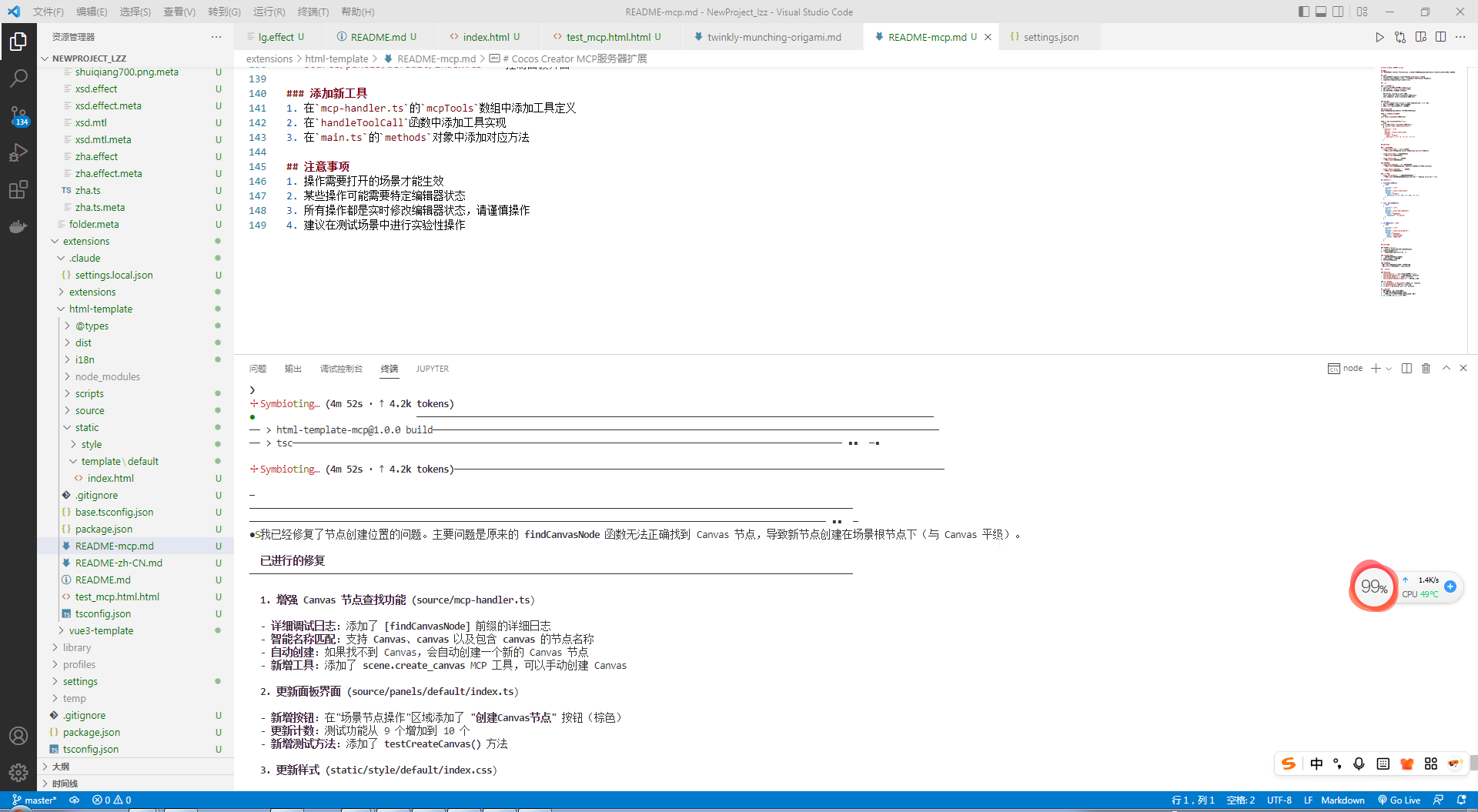
Task: Open the Extensions view
Action: [x=18, y=189]
